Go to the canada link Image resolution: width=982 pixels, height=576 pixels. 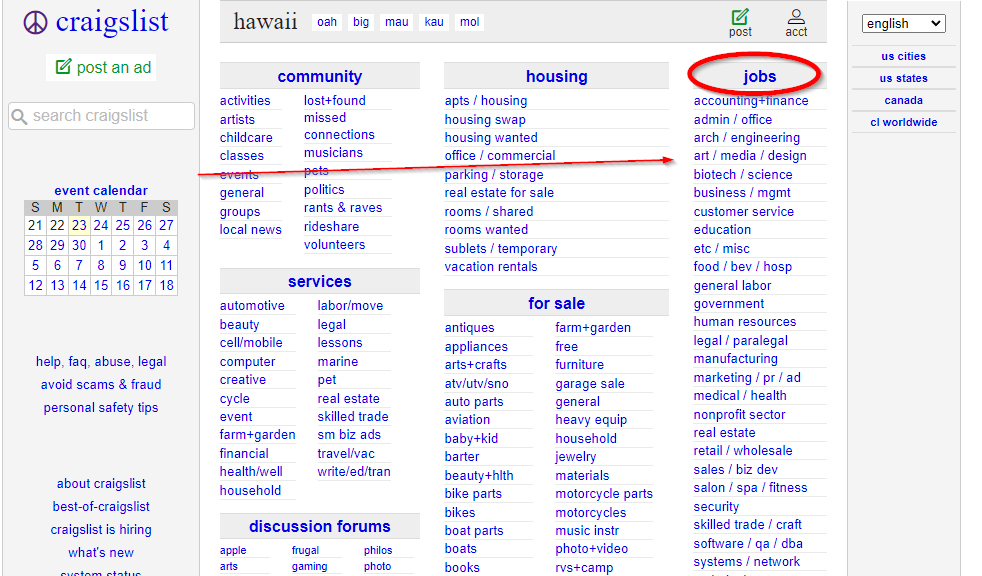[x=903, y=100]
